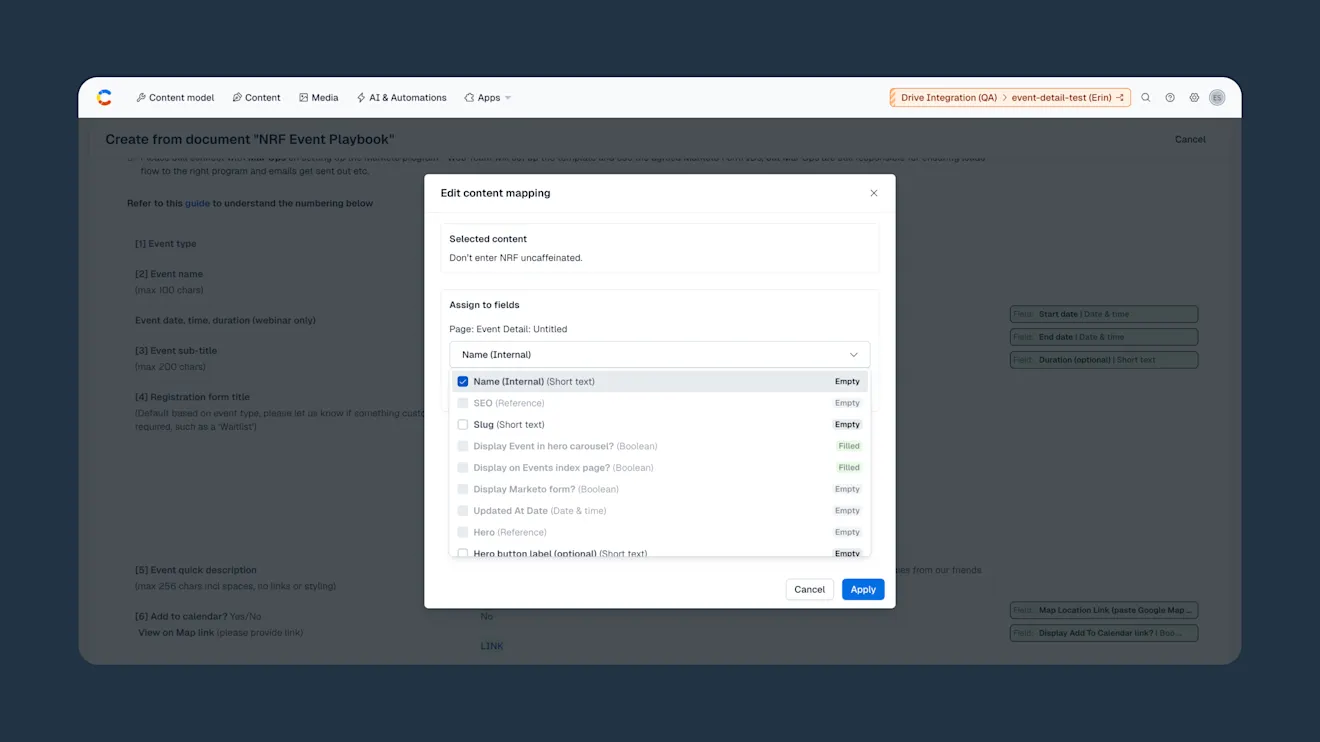Check Hero button label (optional) checkbox
Viewport: 1320px width, 742px height.
click(x=463, y=553)
